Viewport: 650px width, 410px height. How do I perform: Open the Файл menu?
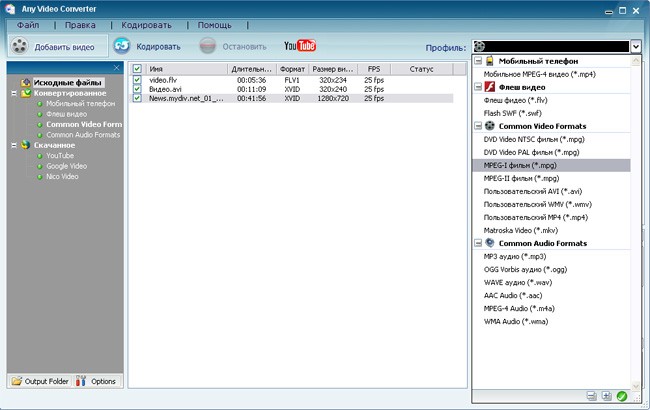28,24
